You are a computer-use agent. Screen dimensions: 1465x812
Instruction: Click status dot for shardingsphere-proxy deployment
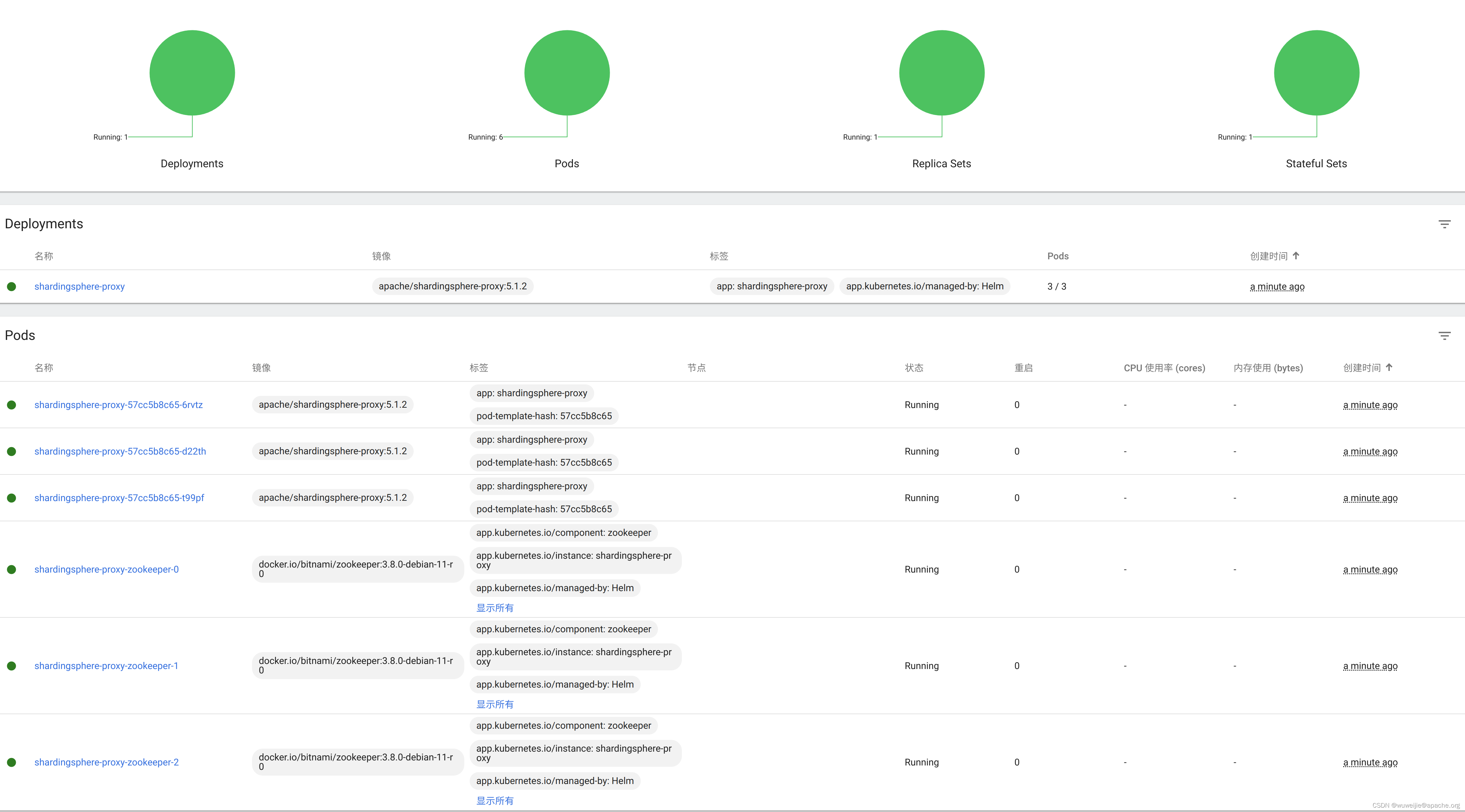pos(11,286)
